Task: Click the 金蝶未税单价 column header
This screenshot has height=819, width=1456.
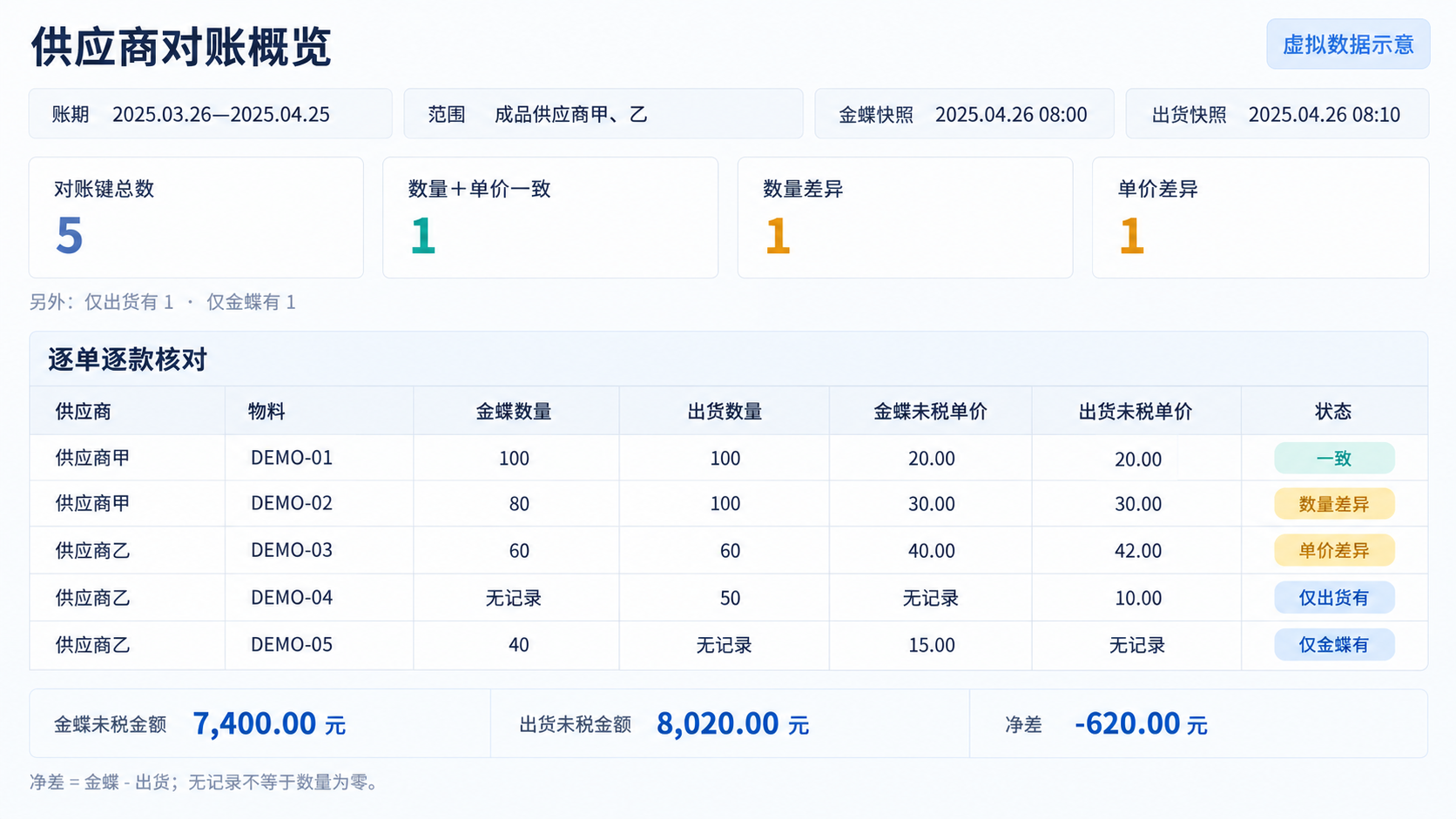Action: pos(930,412)
